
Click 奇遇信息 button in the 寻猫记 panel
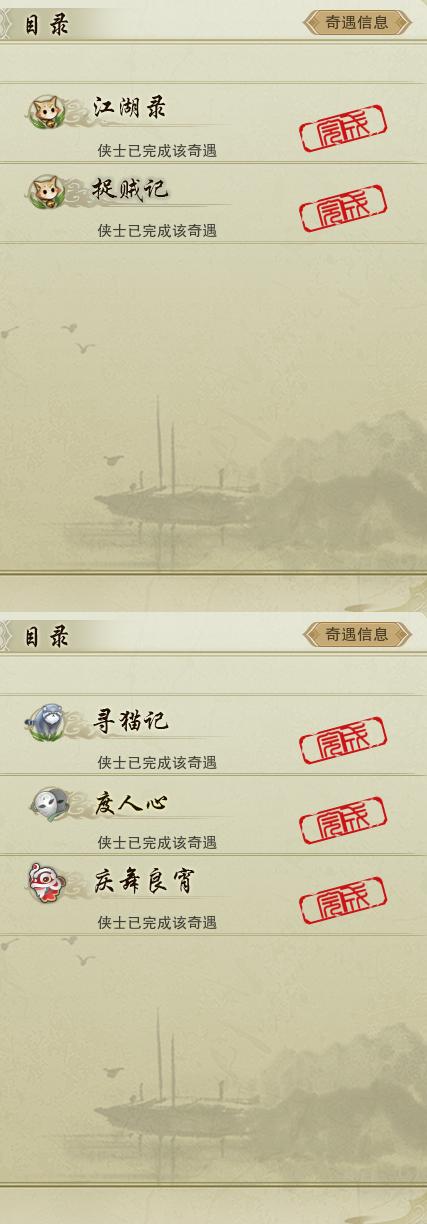[357, 634]
